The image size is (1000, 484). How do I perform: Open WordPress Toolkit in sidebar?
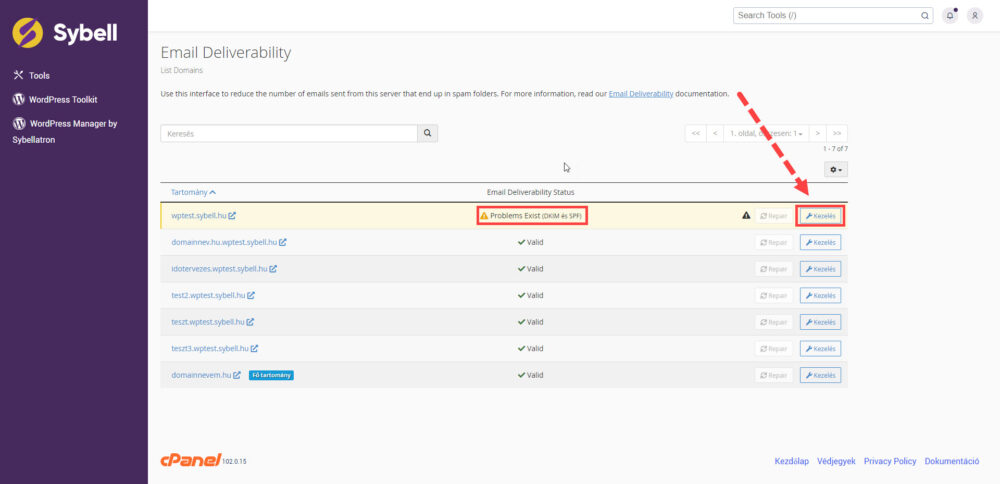point(55,99)
